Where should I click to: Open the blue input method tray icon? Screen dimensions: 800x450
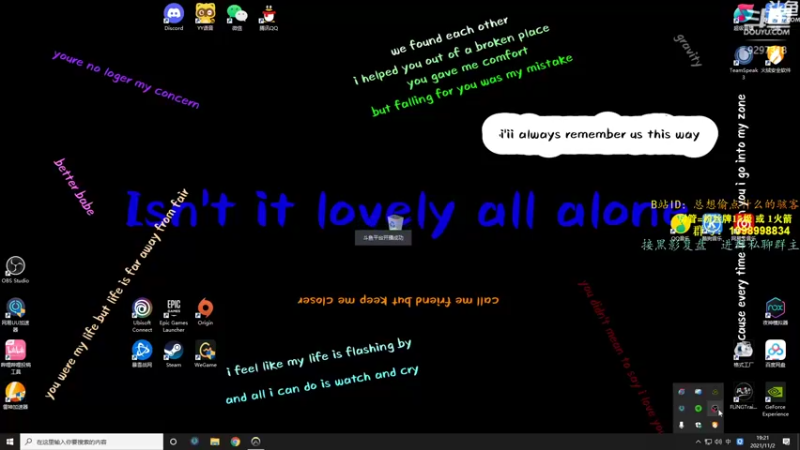[740, 442]
